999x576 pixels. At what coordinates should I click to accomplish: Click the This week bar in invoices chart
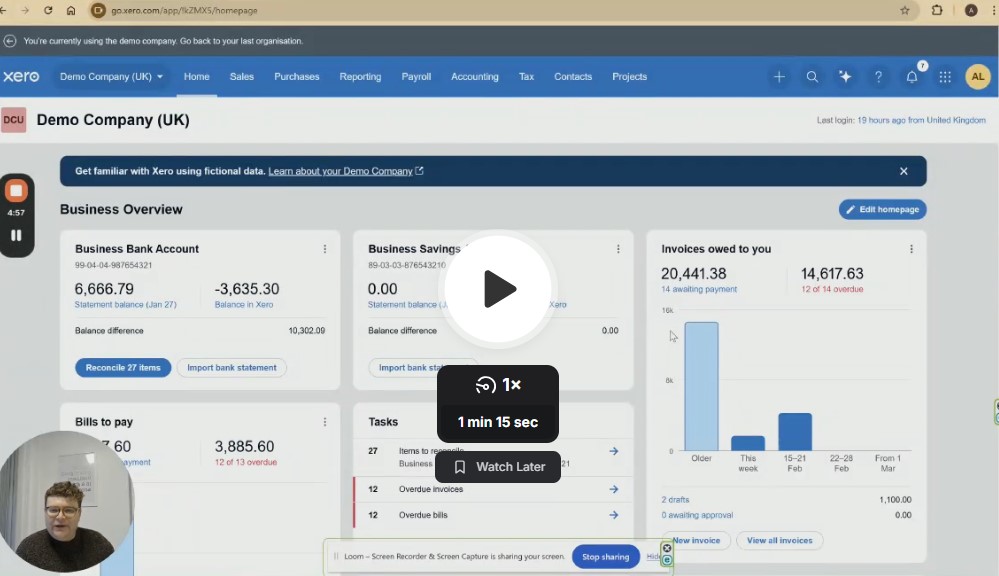748,443
